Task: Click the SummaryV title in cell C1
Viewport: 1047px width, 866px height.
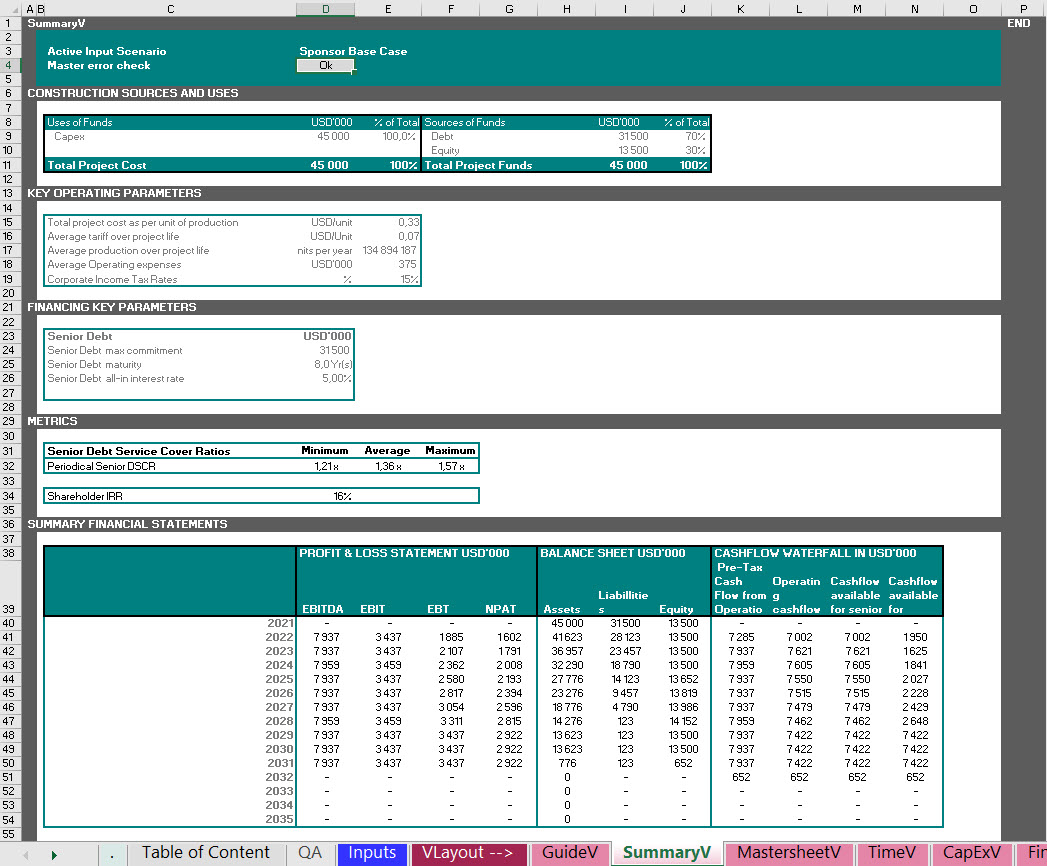Action: 56,23
